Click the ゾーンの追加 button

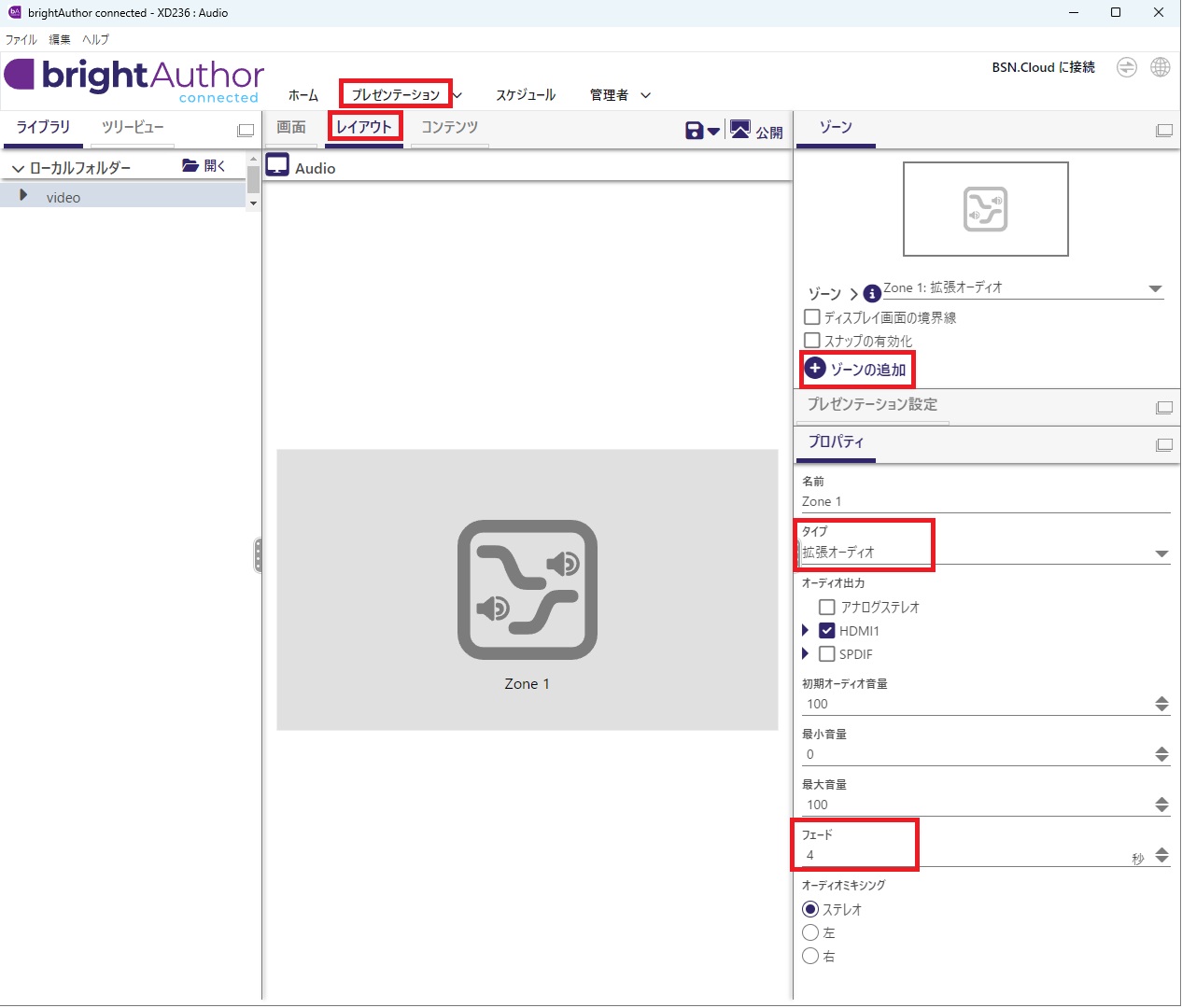(856, 370)
